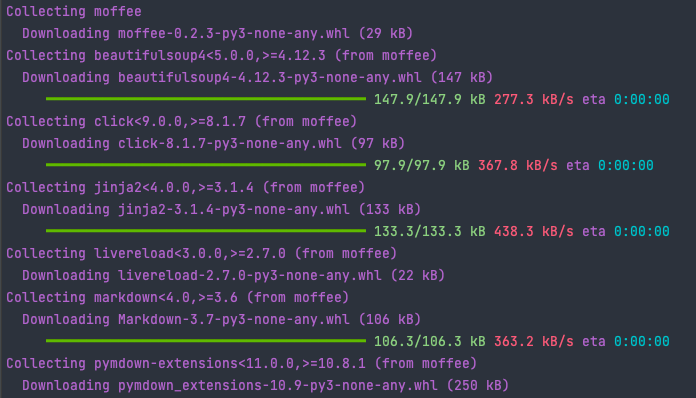The height and width of the screenshot is (398, 696).
Task: Click the livereload-2.7.0 wheel filename
Action: (249, 276)
